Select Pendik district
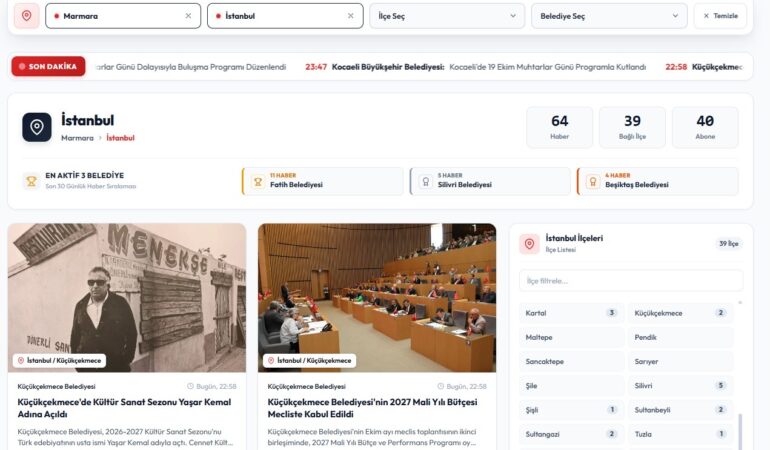 [681, 338]
